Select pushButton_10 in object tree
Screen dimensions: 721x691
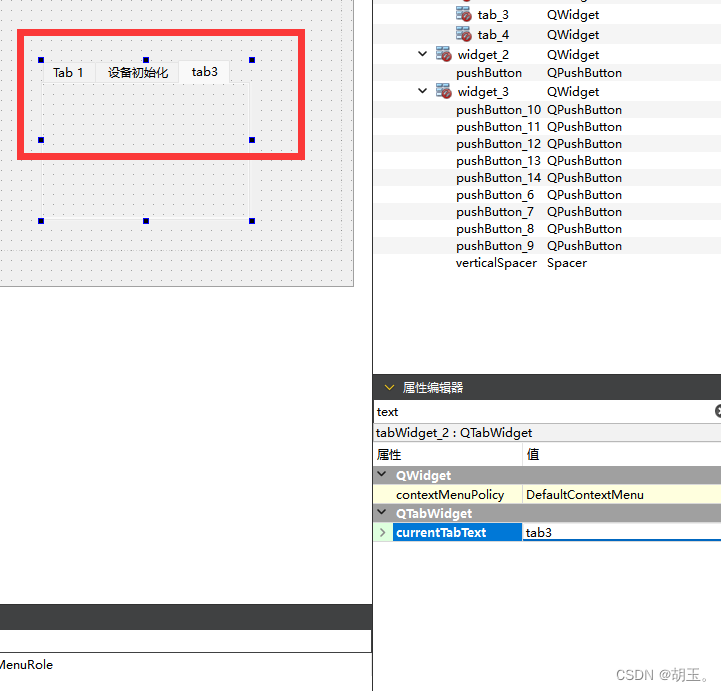click(x=498, y=110)
